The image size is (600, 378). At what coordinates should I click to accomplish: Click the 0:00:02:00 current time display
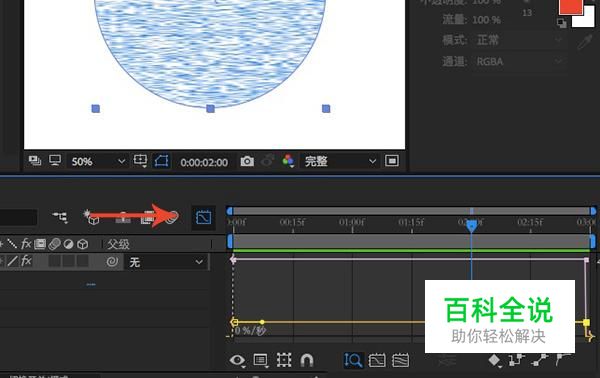click(204, 162)
